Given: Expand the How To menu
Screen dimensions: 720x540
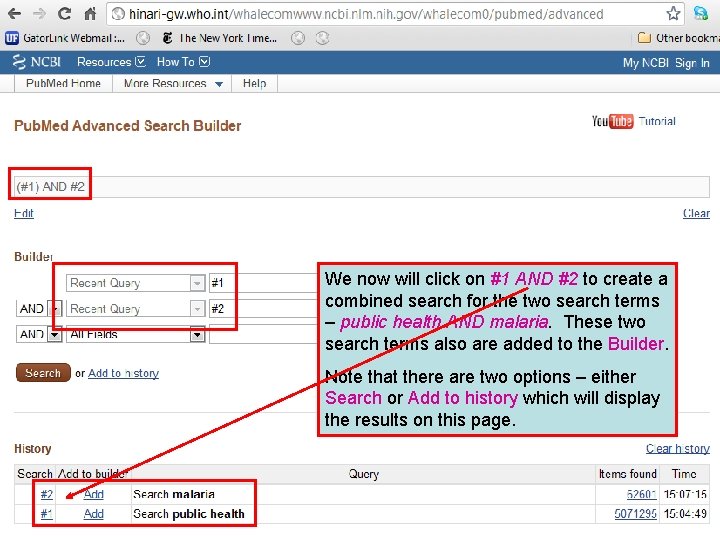Looking at the screenshot, I should 183,62.
